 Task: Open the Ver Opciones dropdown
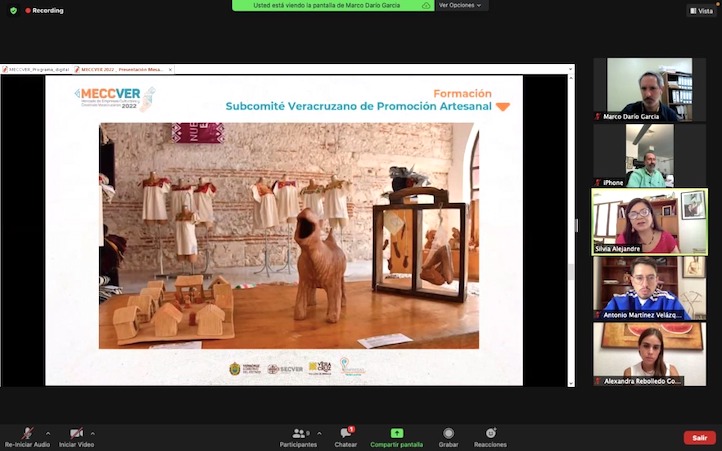coord(459,5)
